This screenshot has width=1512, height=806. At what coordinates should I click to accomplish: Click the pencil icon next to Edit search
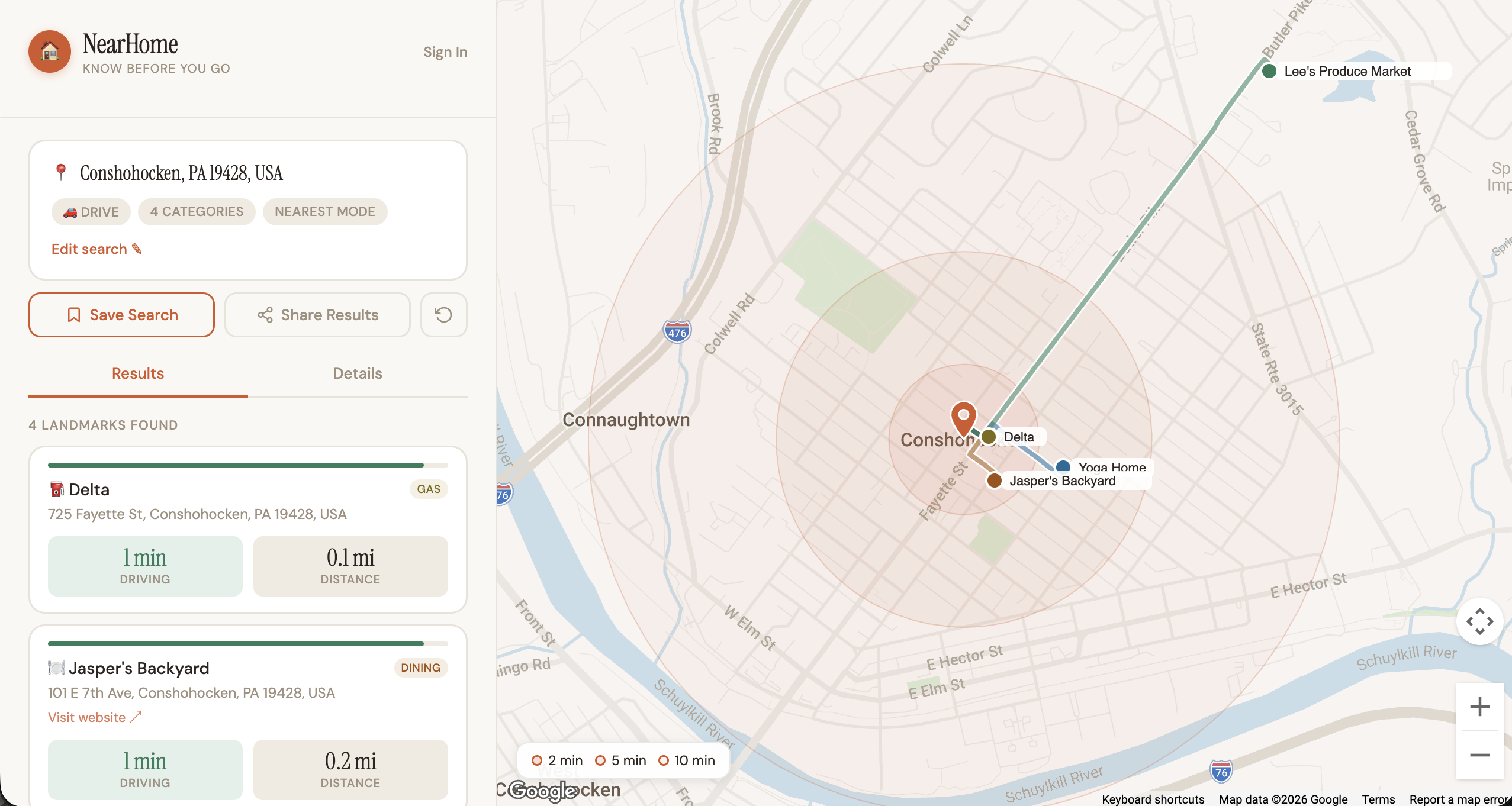(x=137, y=249)
